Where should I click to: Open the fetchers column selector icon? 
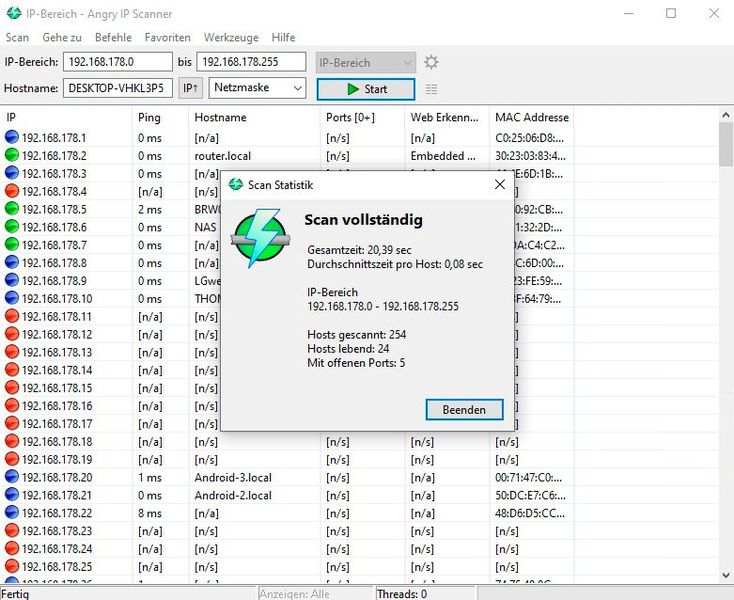(x=431, y=89)
